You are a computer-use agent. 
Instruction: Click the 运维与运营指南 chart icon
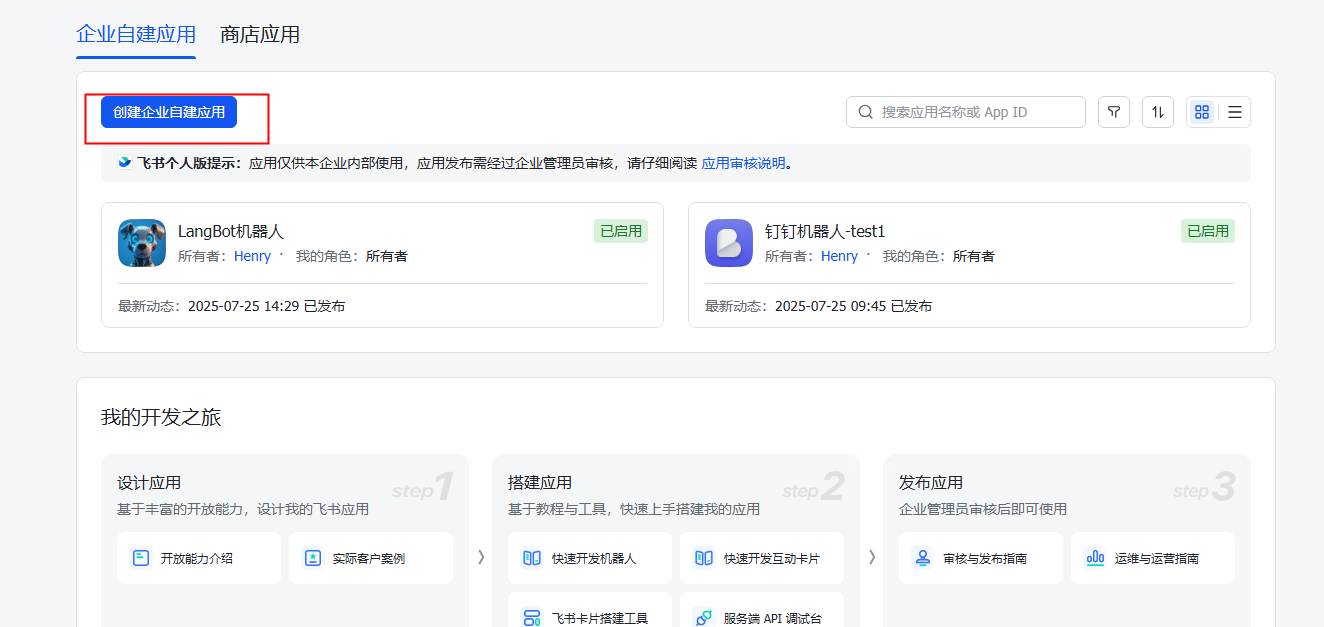point(1095,558)
